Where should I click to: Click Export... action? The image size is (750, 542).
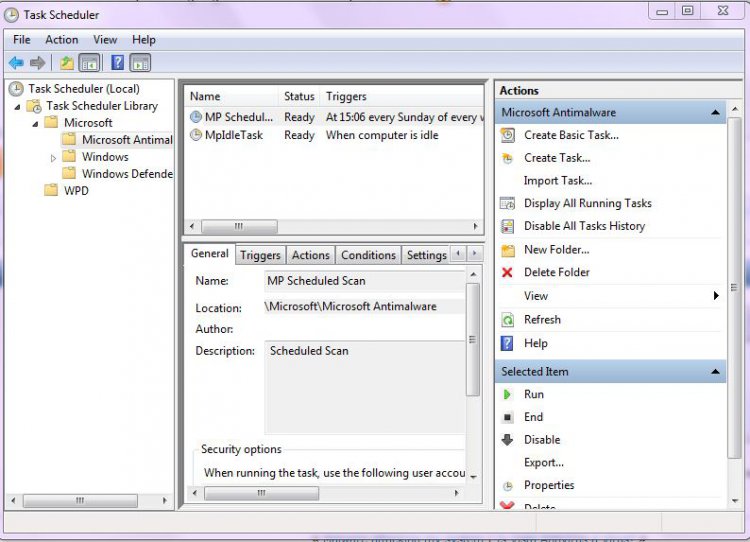tap(544, 463)
